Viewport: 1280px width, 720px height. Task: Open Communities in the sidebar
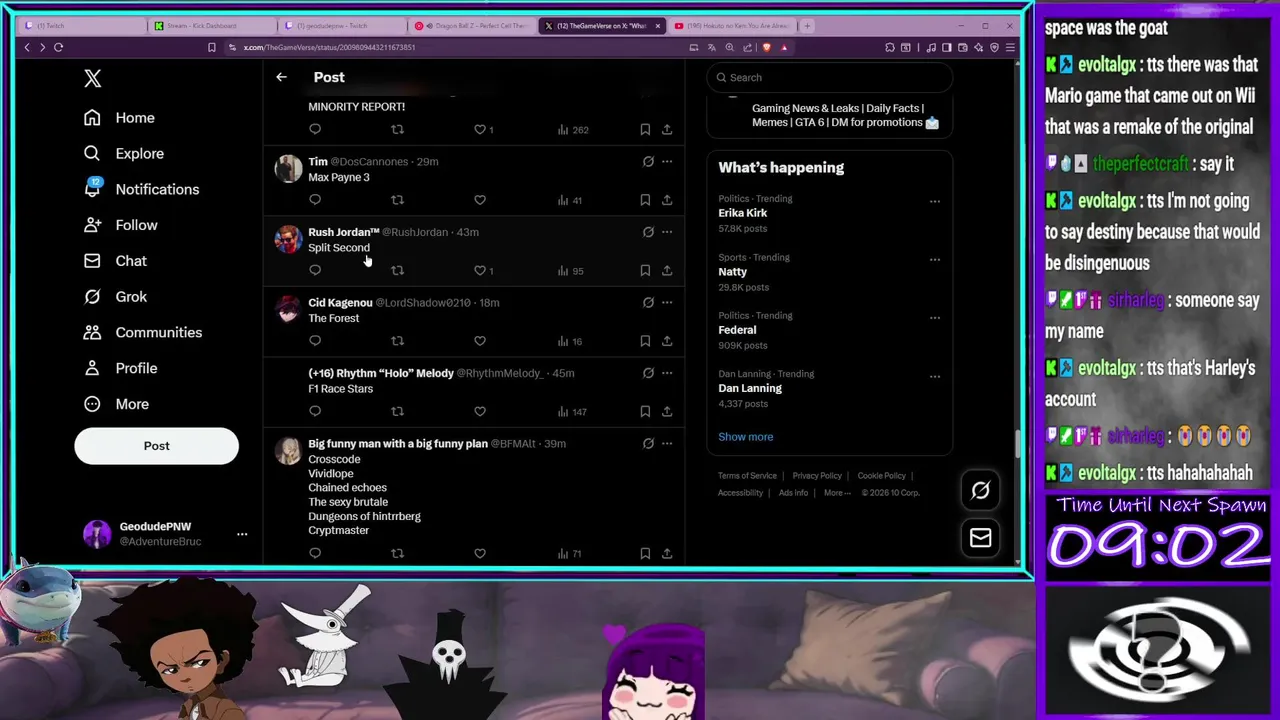pos(143,332)
